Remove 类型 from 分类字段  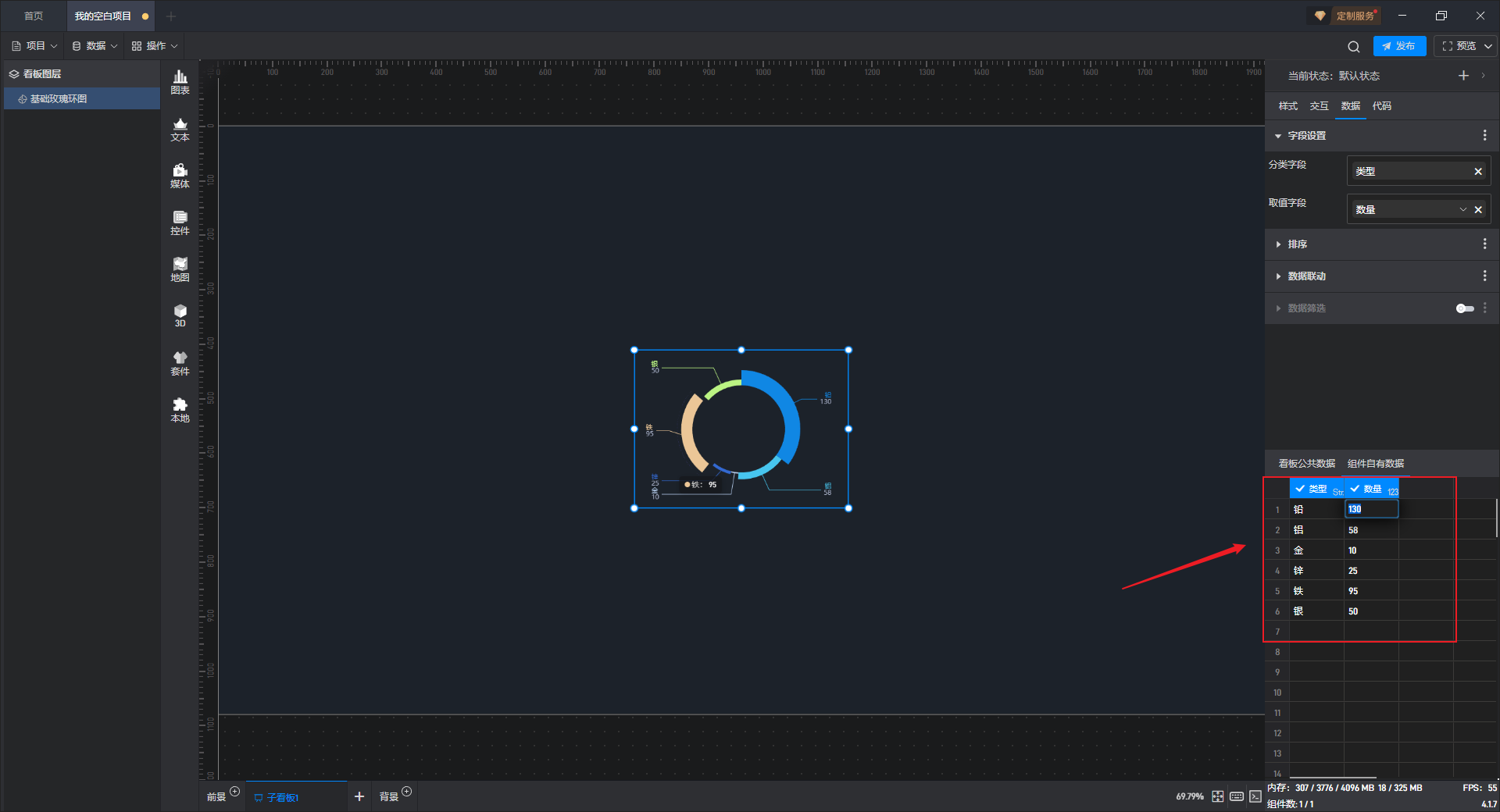tap(1478, 172)
